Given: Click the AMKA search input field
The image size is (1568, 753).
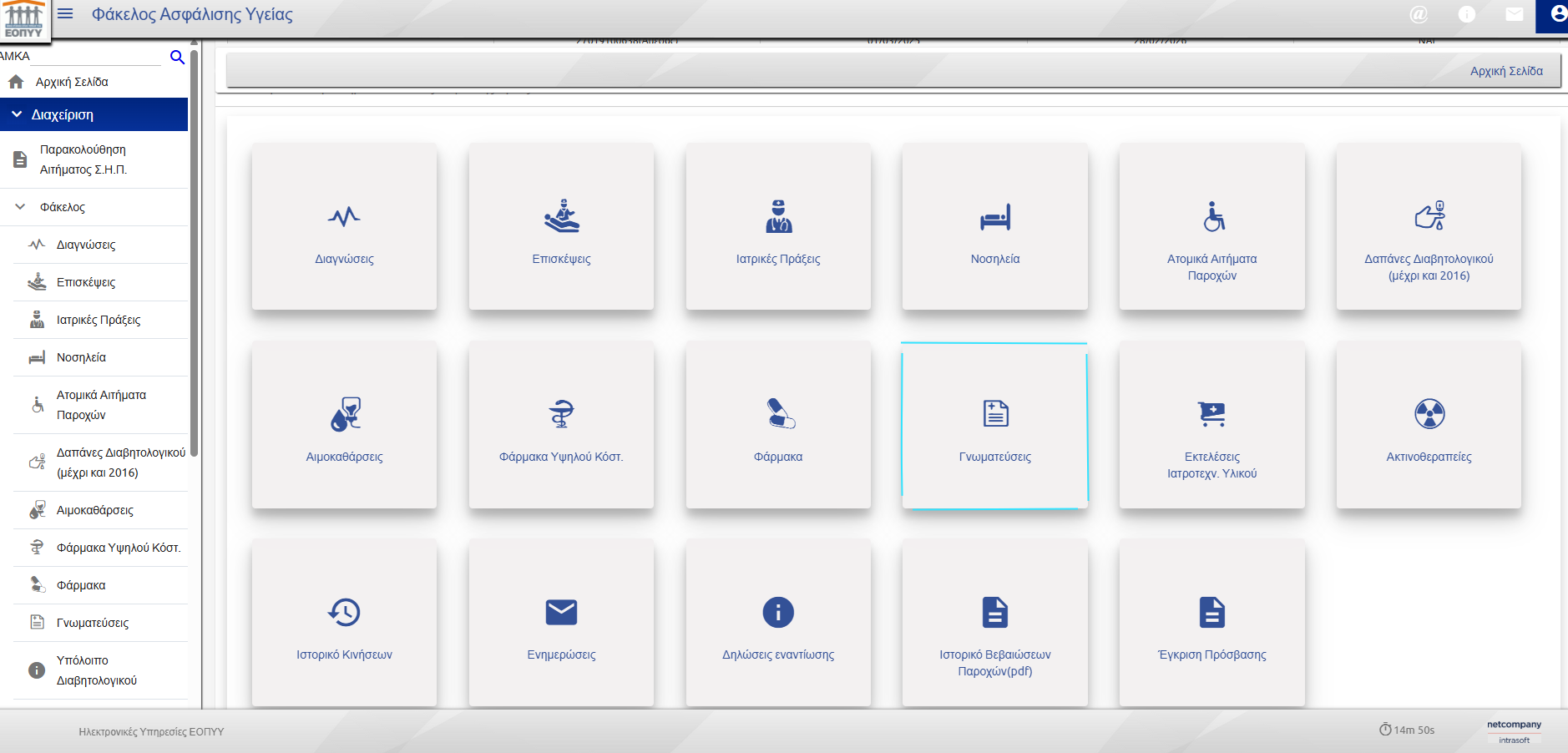Looking at the screenshot, I should pos(95,56).
